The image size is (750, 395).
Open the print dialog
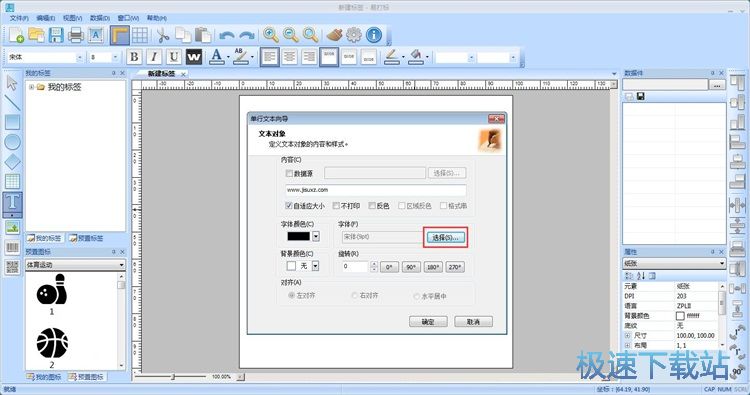pyautogui.click(x=76, y=35)
